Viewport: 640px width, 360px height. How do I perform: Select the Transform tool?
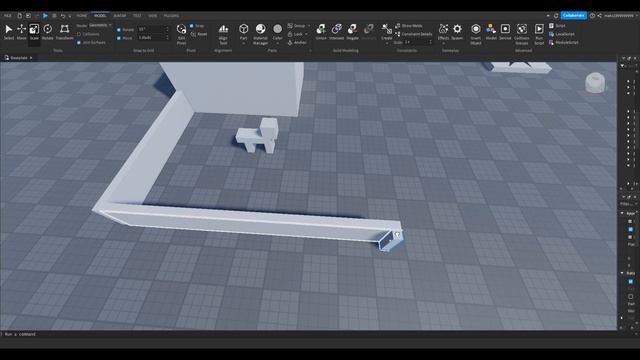(64, 32)
